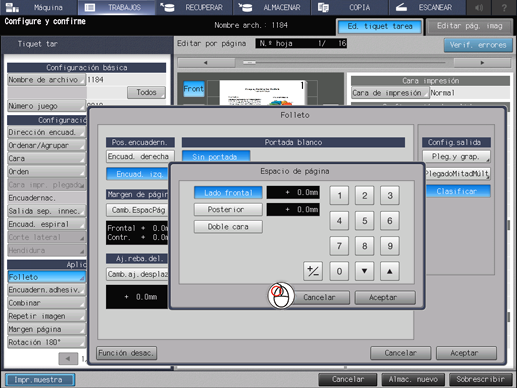Select Encuad. derecha binding position
Screen dimensions: 517x388
click(x=140, y=156)
